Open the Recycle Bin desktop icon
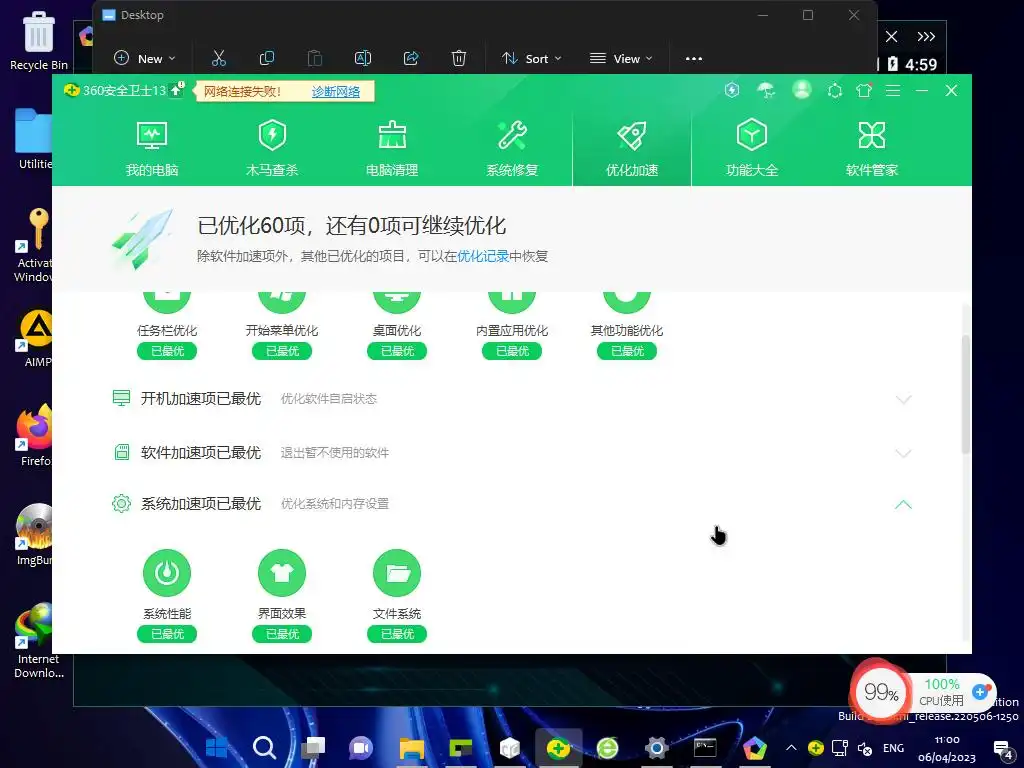This screenshot has height=768, width=1024. click(39, 40)
